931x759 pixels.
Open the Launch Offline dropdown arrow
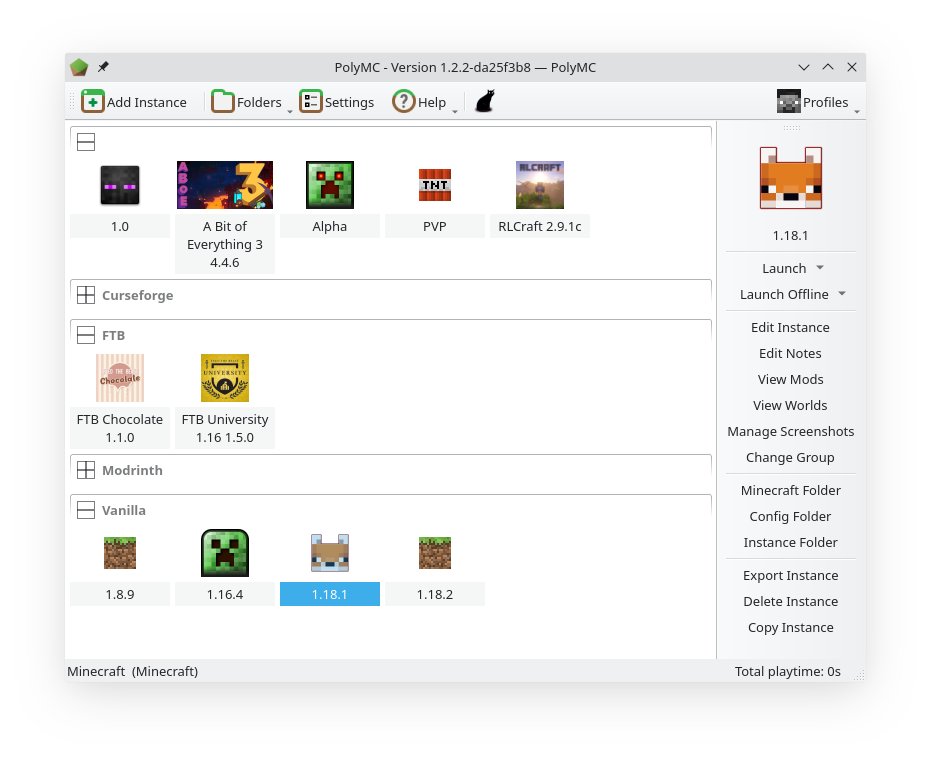(x=842, y=294)
